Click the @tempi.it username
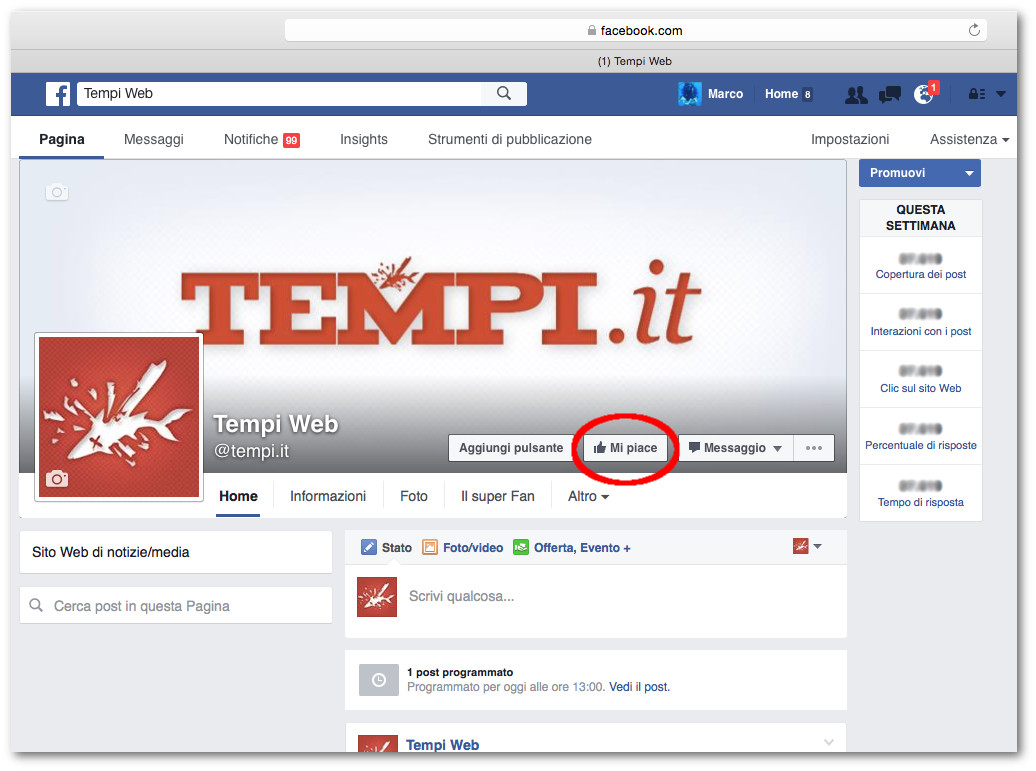The image size is (1036, 771). 251,451
